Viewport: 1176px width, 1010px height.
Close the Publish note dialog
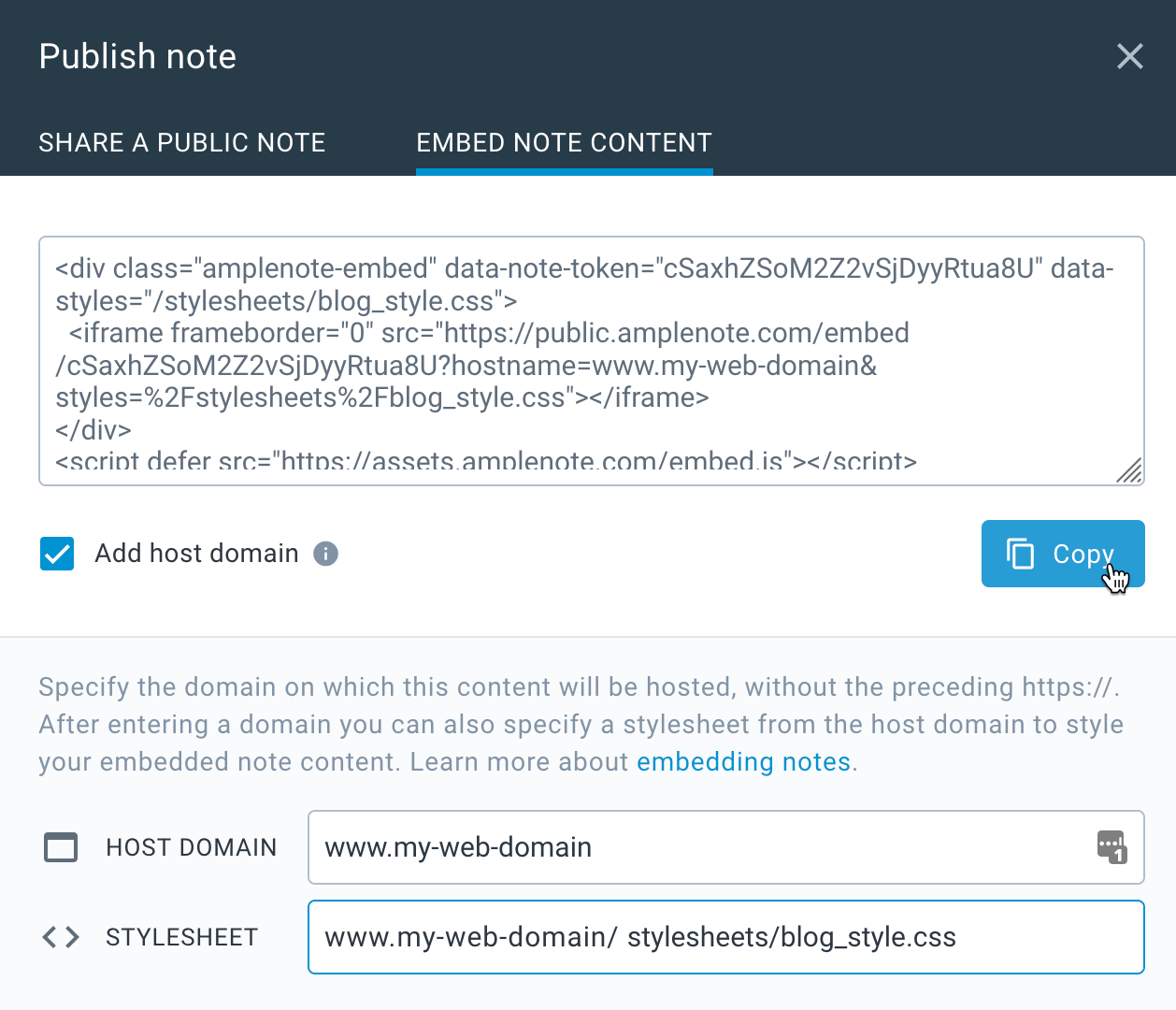pyautogui.click(x=1130, y=56)
